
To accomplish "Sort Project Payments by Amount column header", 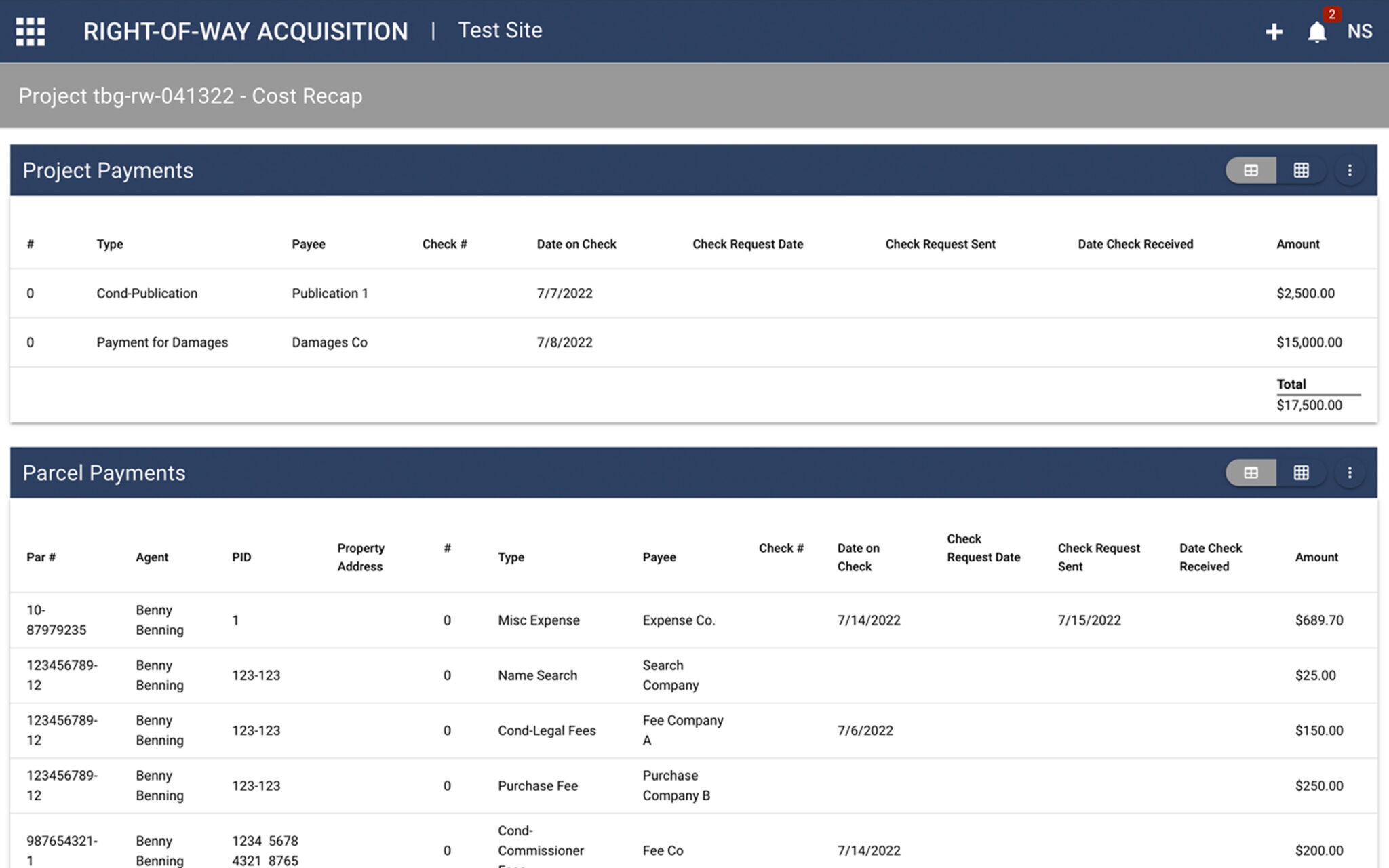I will click(x=1297, y=244).
